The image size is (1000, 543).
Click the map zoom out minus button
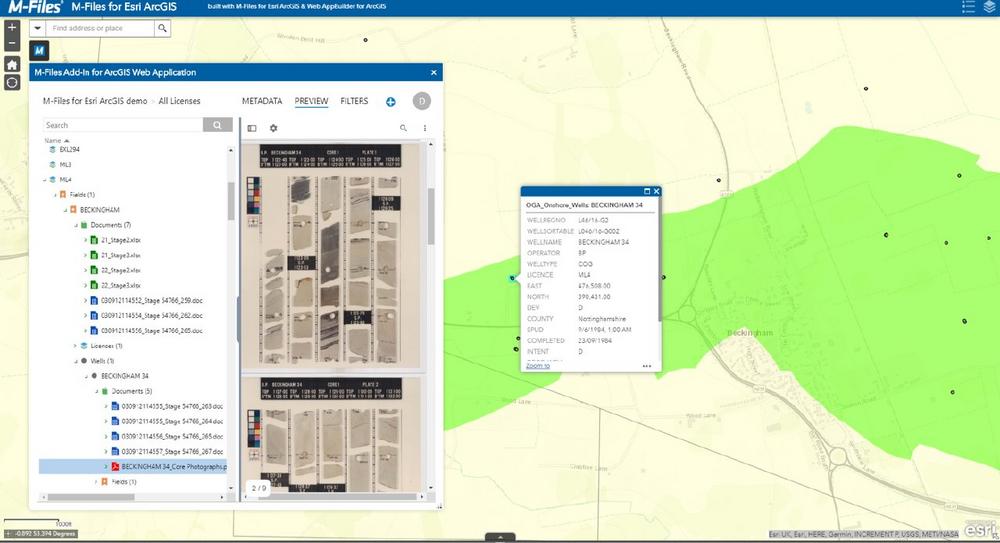pos(11,44)
